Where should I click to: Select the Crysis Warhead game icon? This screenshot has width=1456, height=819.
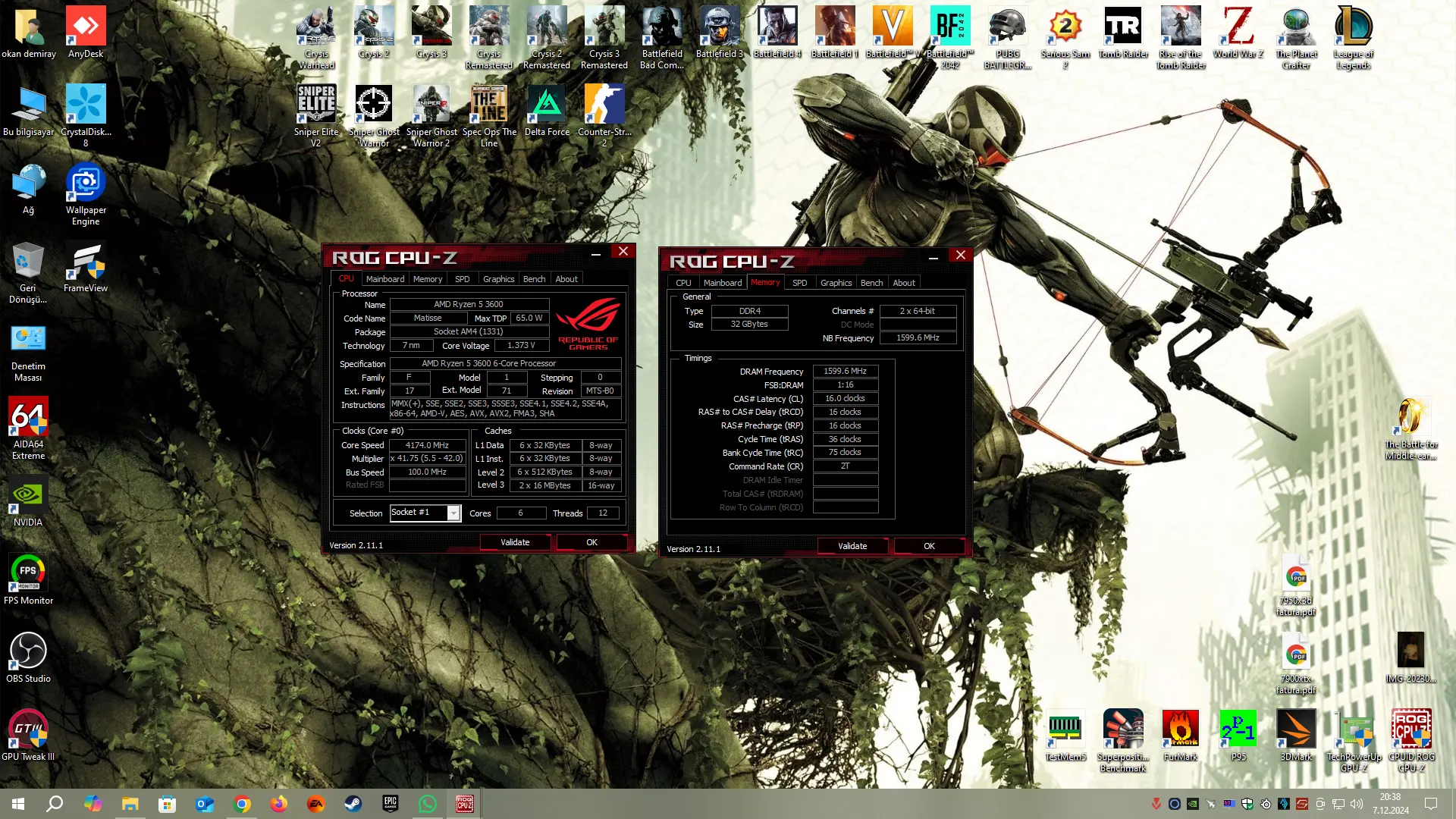coord(316,38)
